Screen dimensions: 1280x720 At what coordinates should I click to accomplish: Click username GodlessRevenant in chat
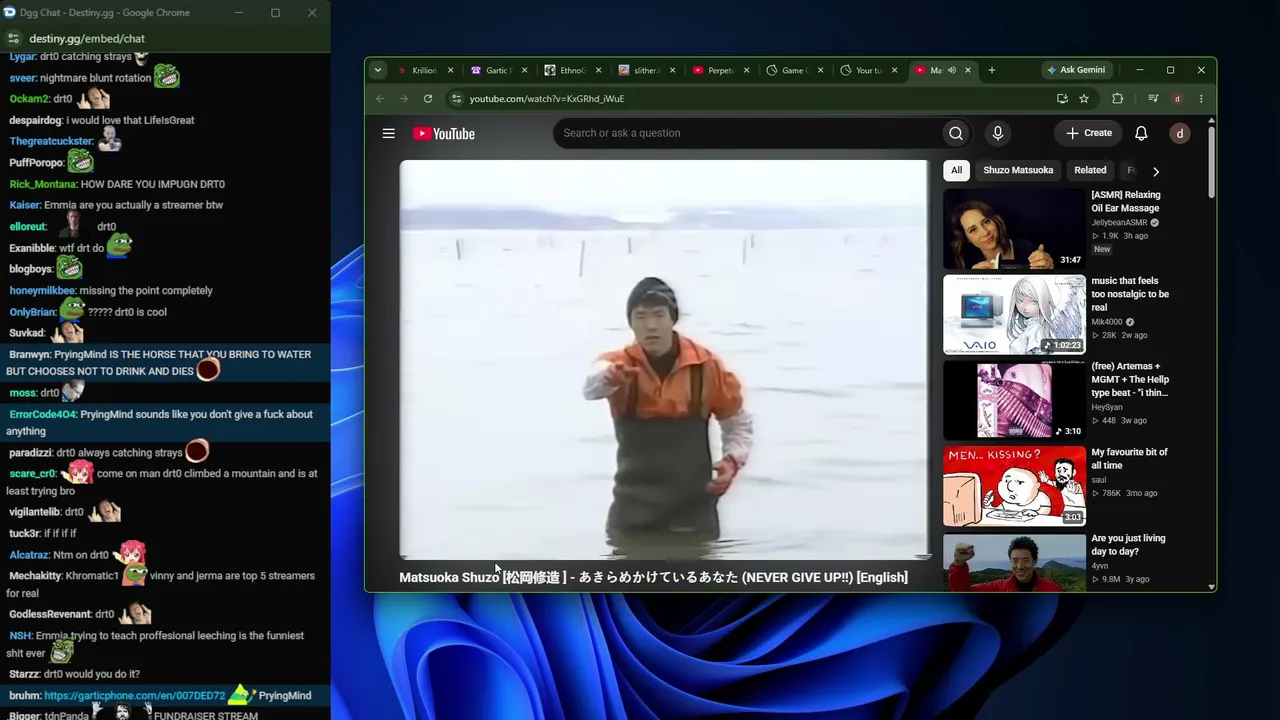coord(50,614)
